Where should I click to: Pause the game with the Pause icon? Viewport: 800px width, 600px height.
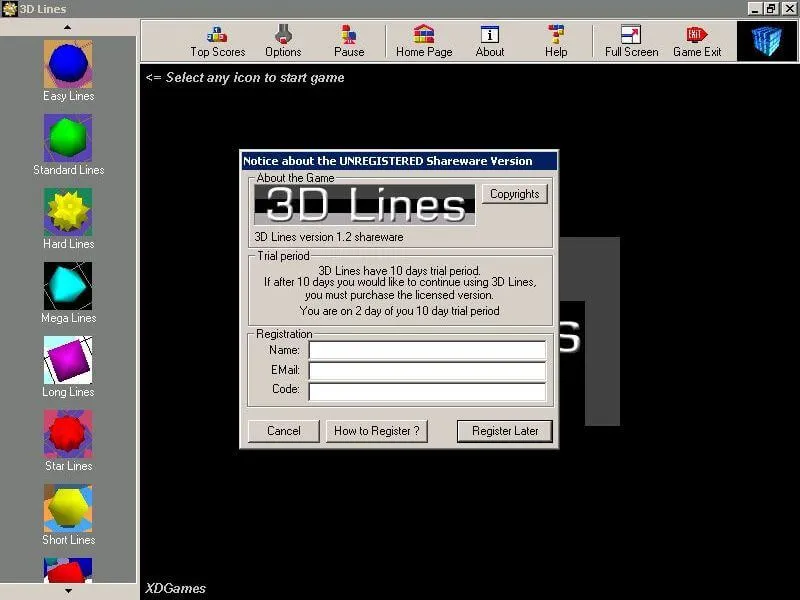point(349,41)
